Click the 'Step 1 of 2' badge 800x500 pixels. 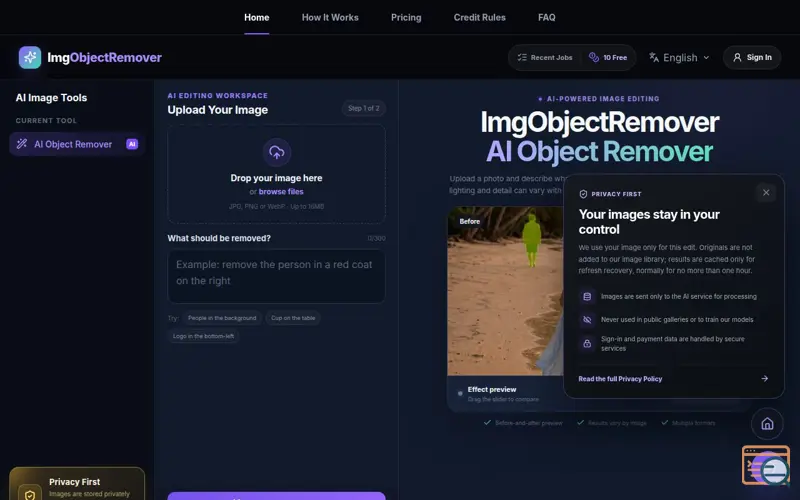[363, 108]
